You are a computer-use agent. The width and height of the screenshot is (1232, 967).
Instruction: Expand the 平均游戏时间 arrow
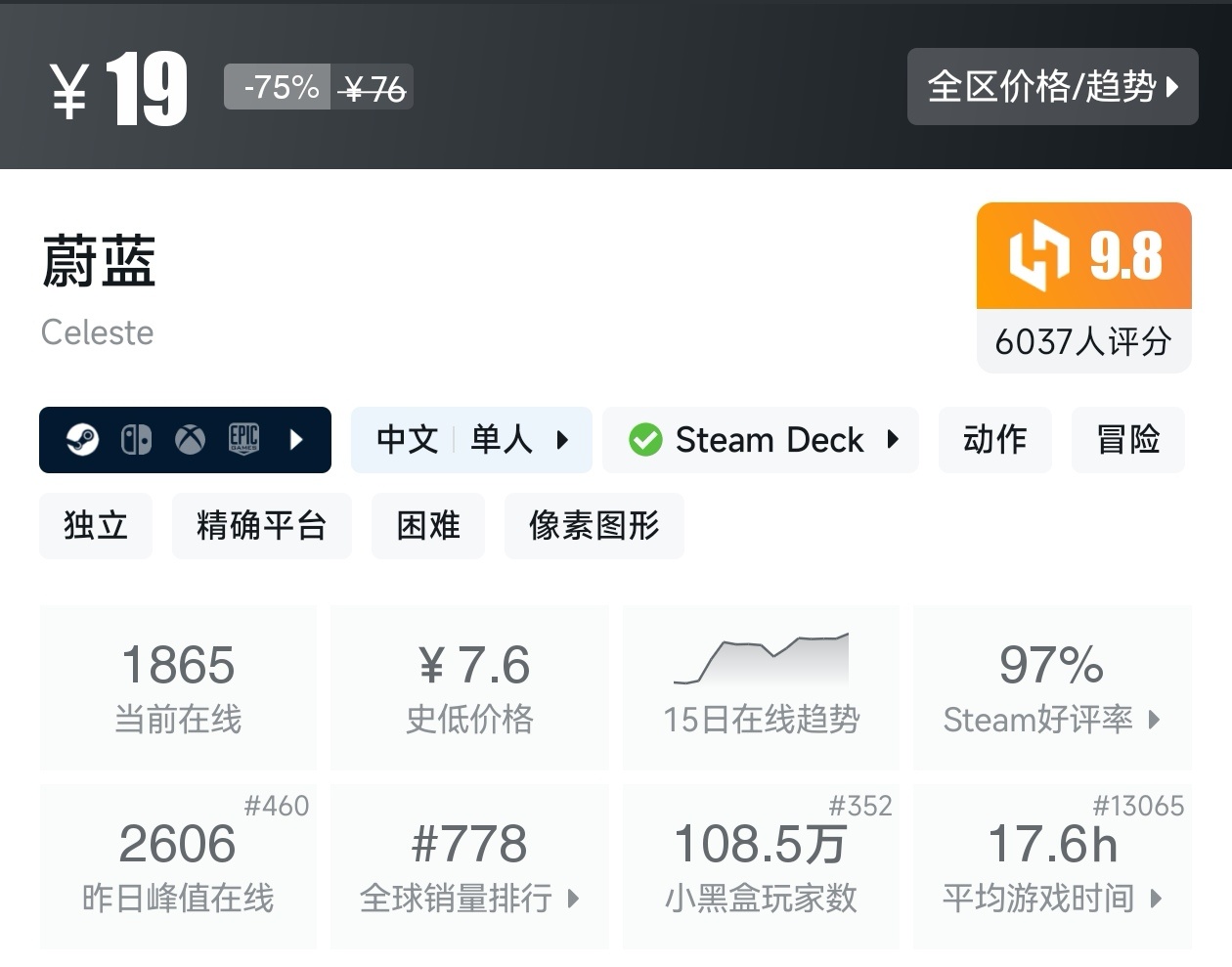point(1156,898)
